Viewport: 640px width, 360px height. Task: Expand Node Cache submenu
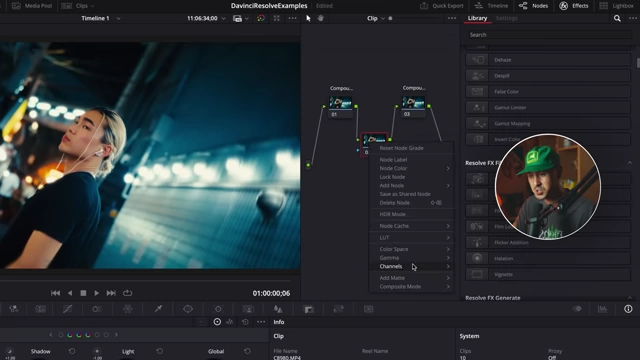click(x=411, y=226)
